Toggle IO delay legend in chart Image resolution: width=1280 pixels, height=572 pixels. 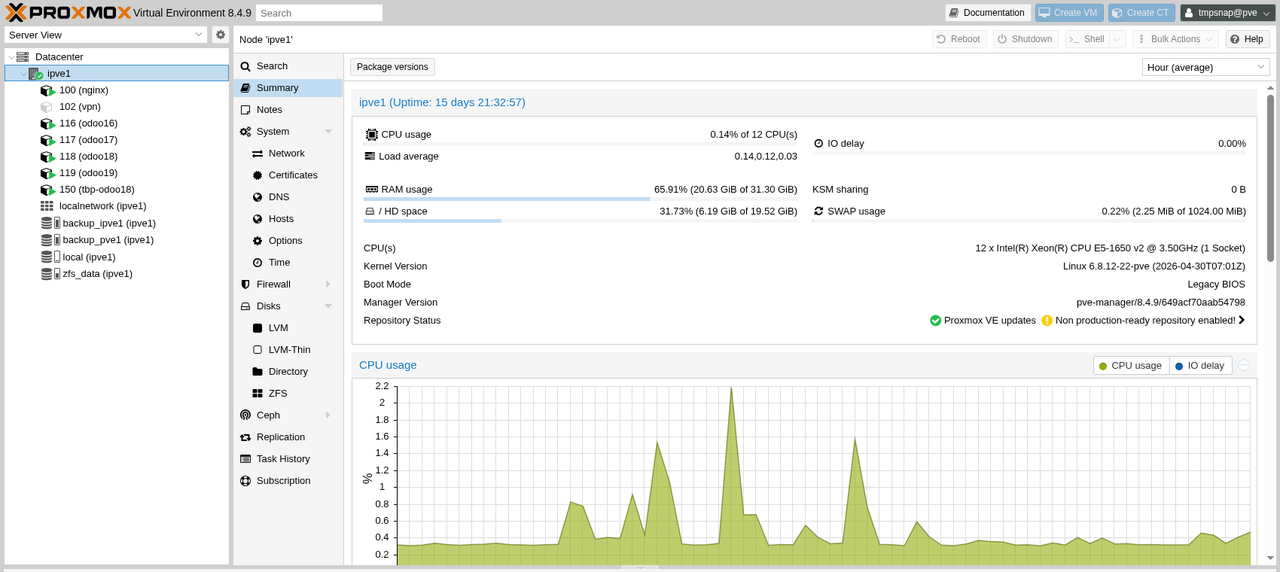coord(1200,366)
